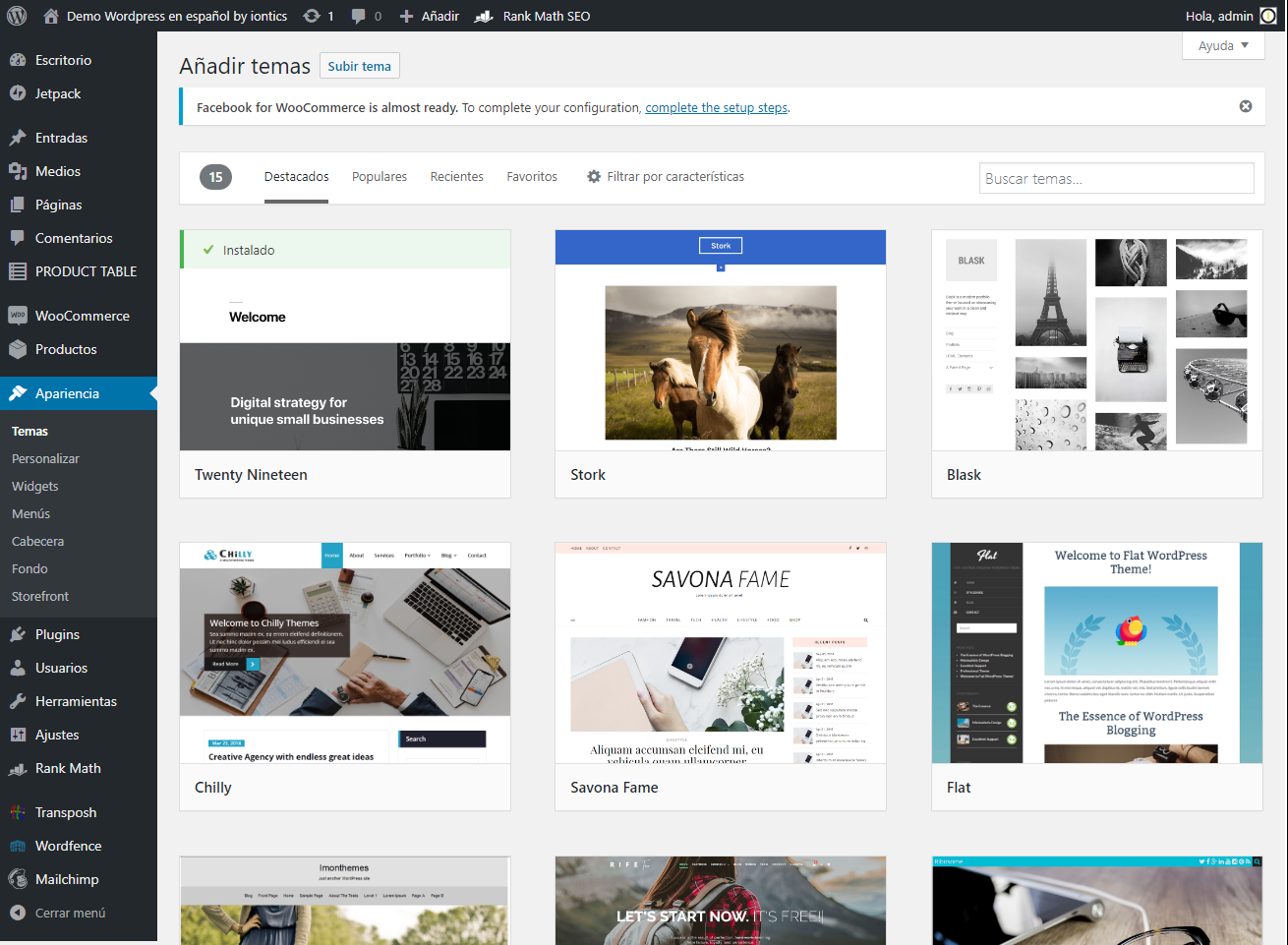Click Hola, admin account link
The width and height of the screenshot is (1288, 945).
tap(1219, 16)
